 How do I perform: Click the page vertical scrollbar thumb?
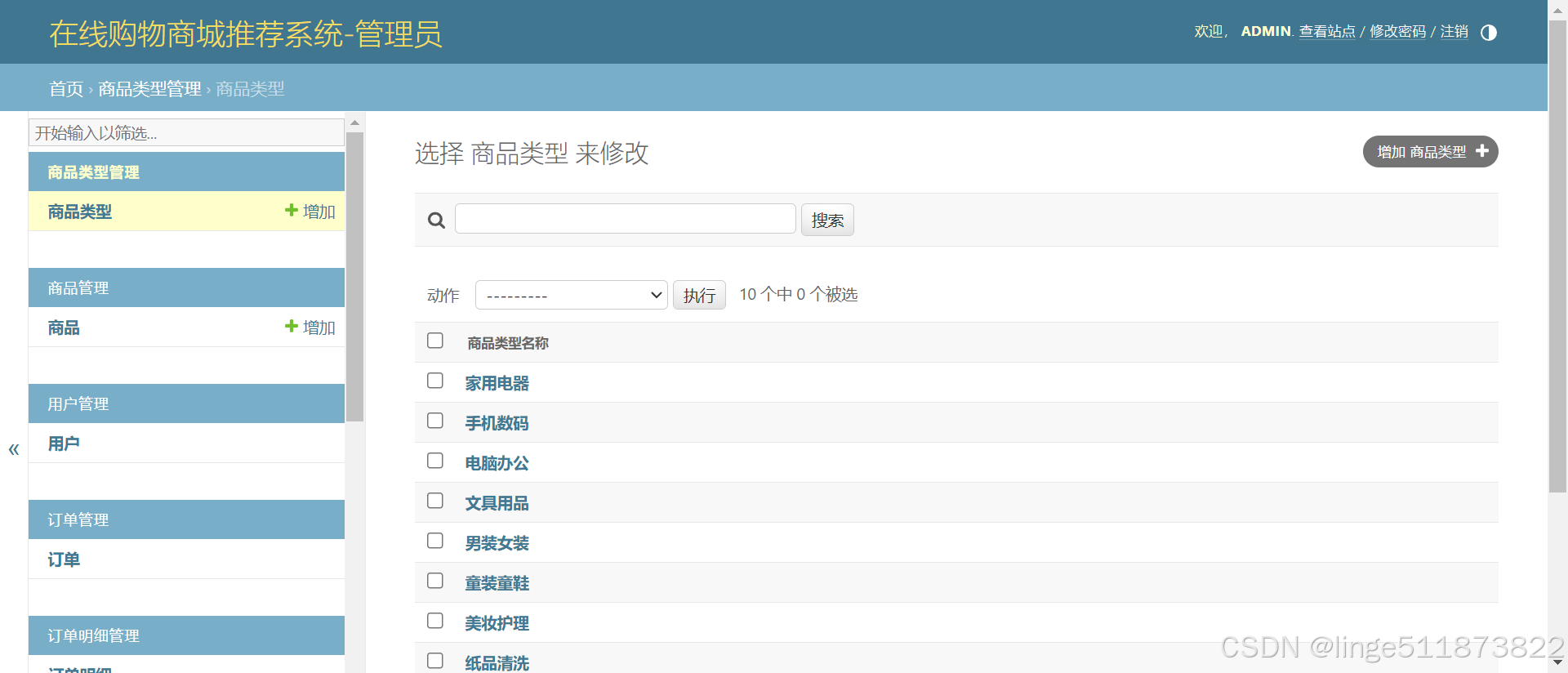coord(1557,256)
